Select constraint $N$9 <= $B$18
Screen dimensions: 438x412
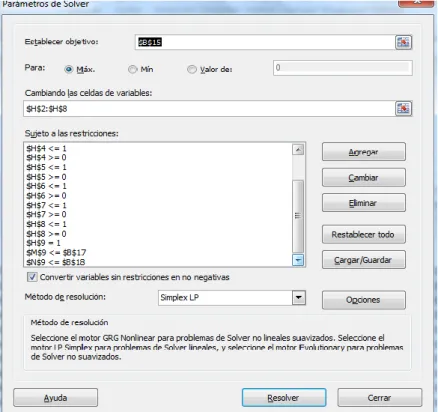coord(56,262)
